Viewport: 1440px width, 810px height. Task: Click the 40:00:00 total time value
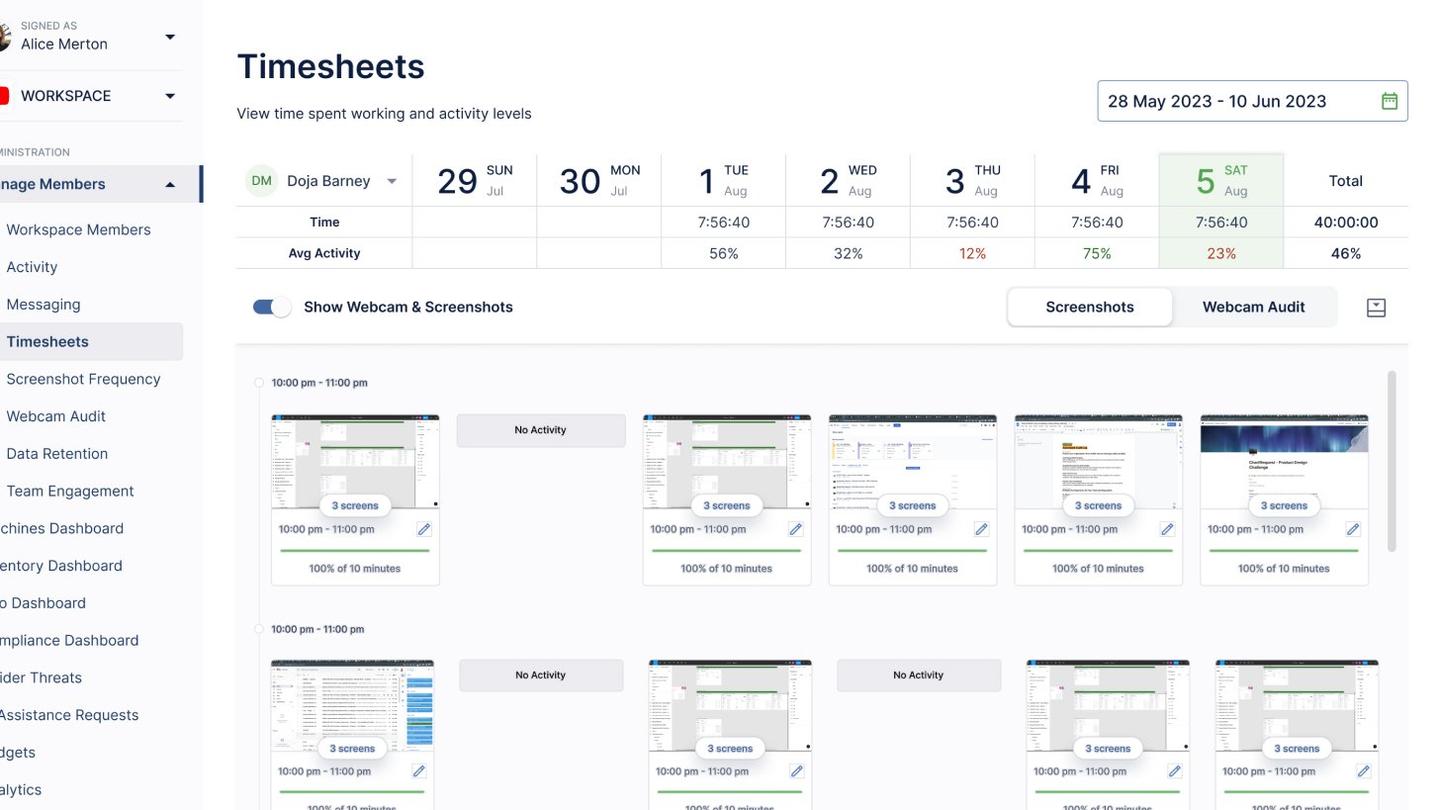tap(1346, 222)
